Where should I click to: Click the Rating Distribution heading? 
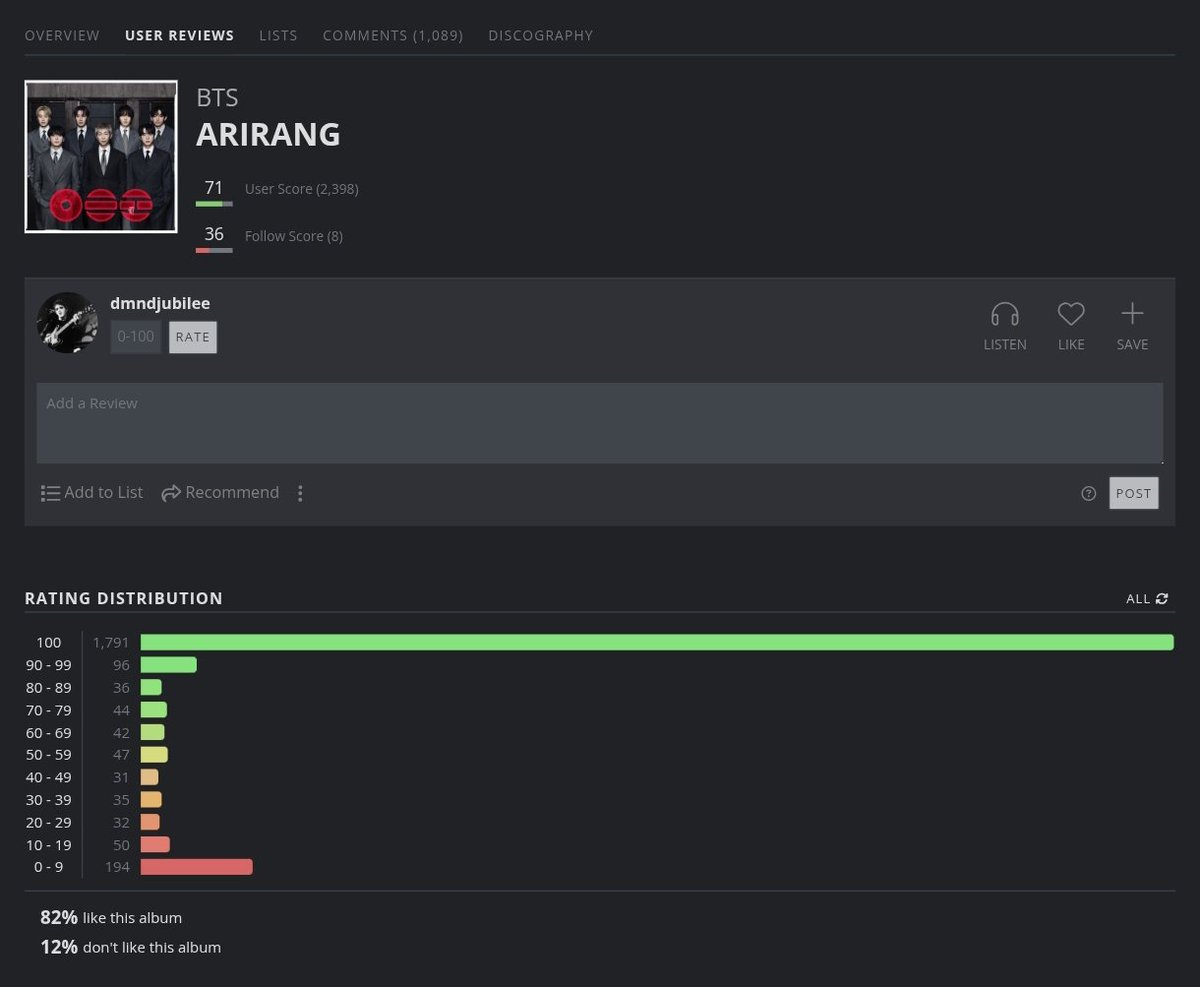pyautogui.click(x=124, y=598)
